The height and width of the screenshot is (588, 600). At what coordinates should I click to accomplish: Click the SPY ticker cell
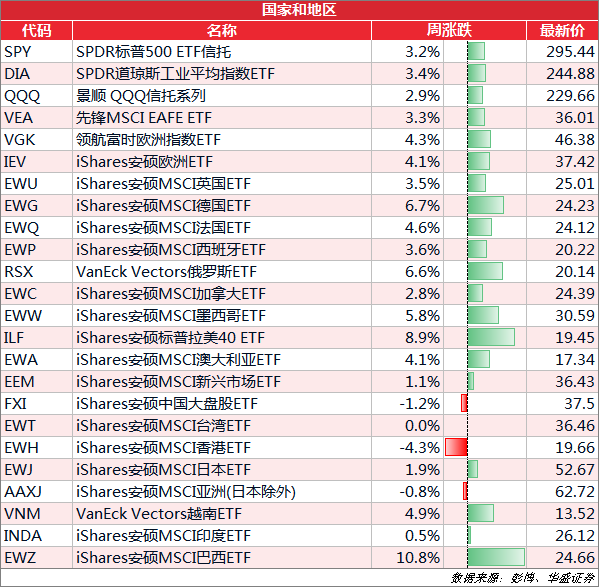point(36,51)
